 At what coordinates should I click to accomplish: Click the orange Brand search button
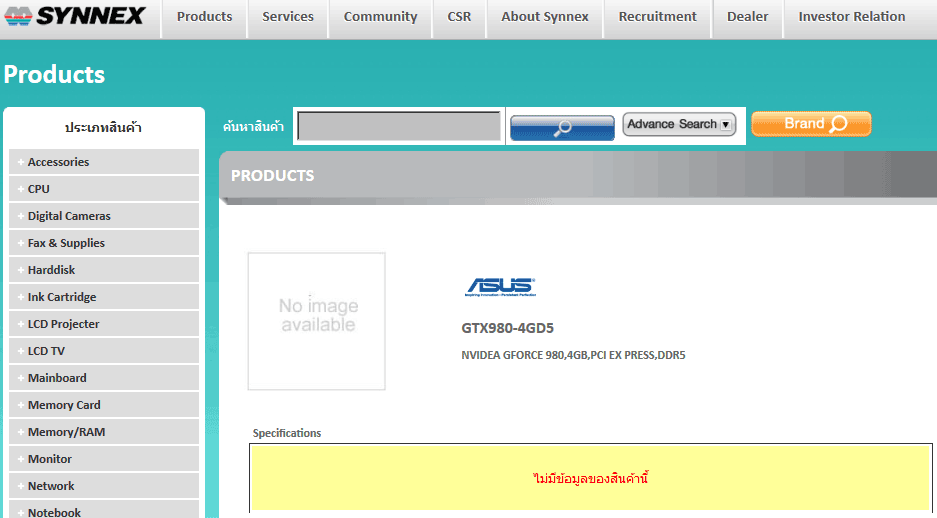(x=811, y=124)
